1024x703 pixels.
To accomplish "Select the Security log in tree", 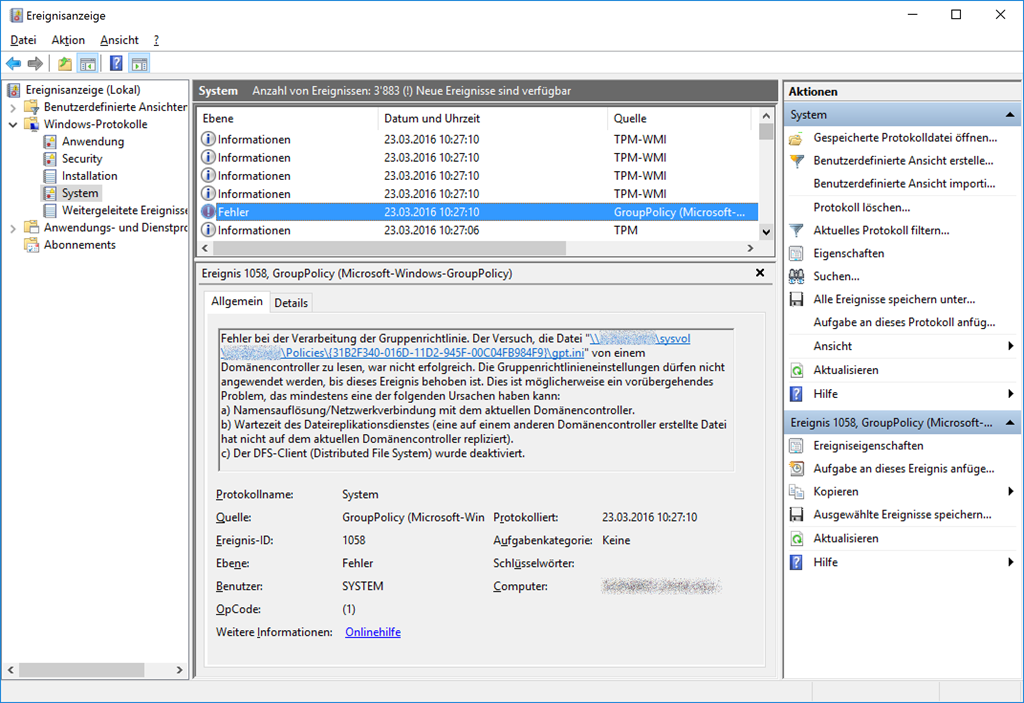I will [x=81, y=159].
